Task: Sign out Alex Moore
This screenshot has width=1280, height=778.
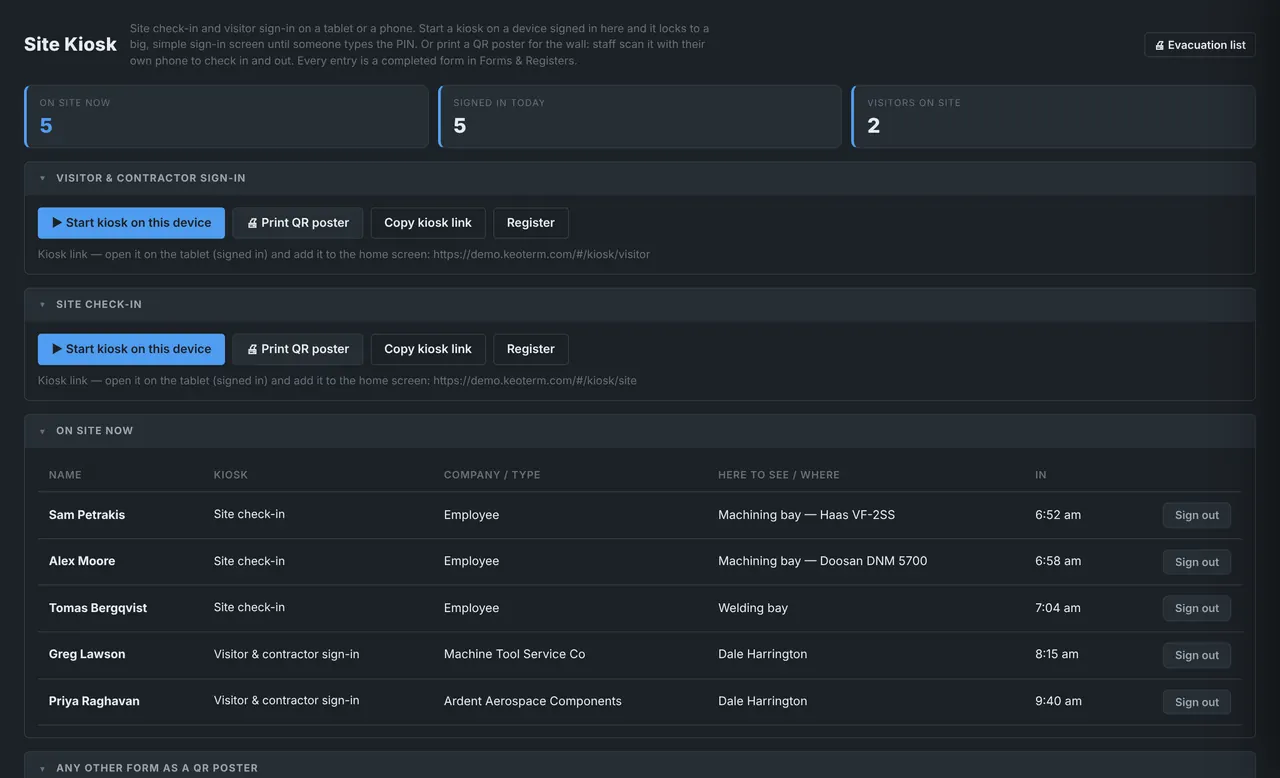Action: point(1197,562)
